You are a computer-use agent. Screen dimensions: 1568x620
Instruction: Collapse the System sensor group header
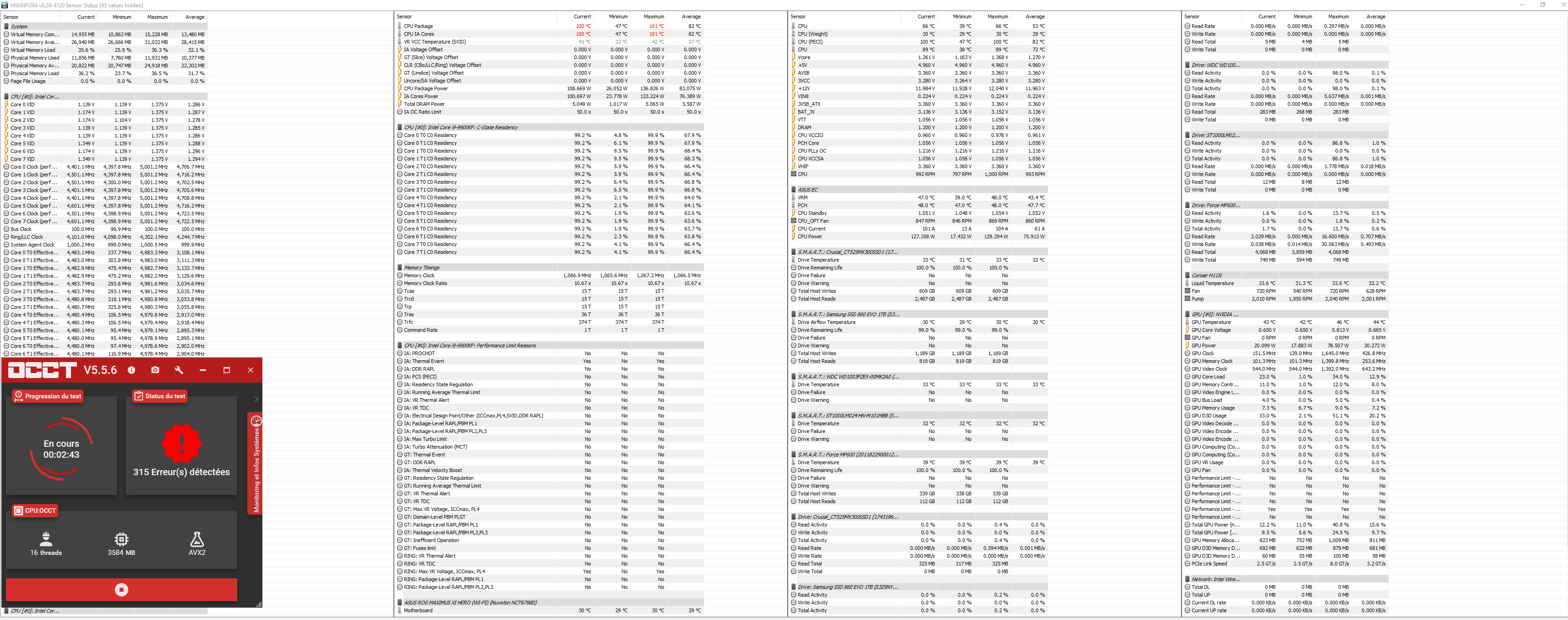tap(19, 26)
